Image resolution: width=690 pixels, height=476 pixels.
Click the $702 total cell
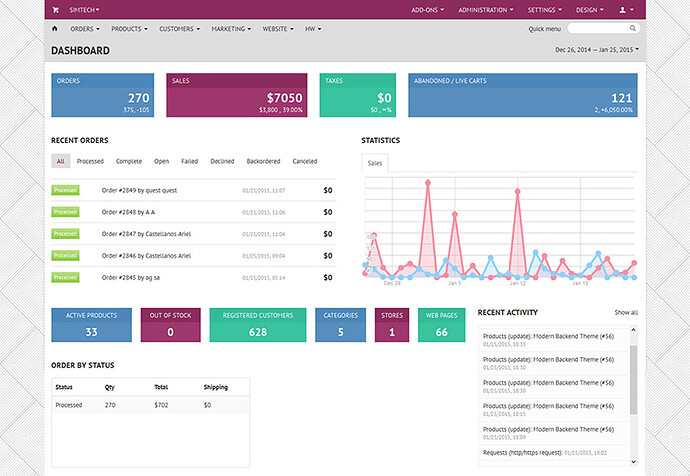pyautogui.click(x=161, y=405)
